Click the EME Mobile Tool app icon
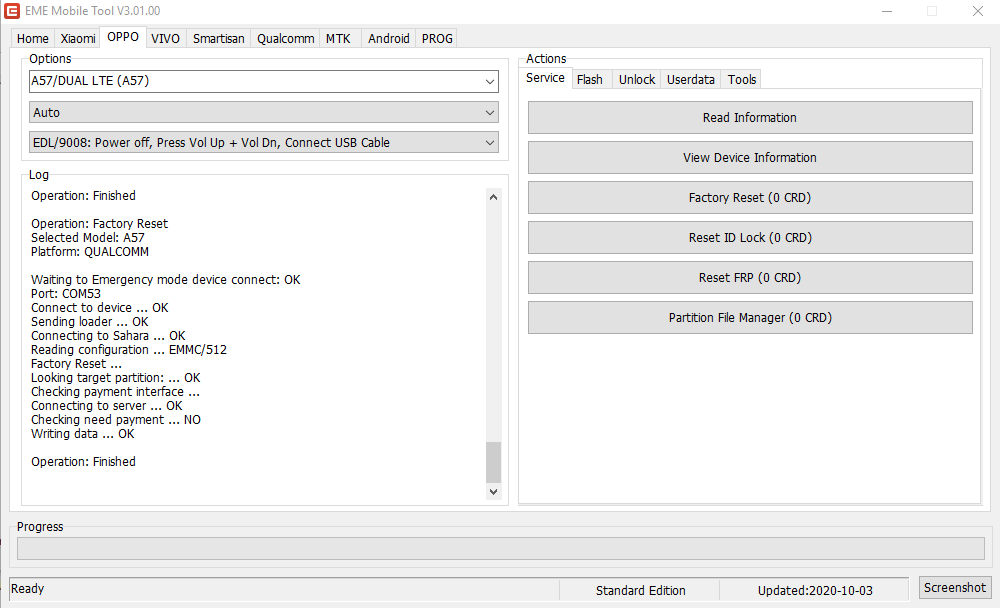 pos(11,11)
